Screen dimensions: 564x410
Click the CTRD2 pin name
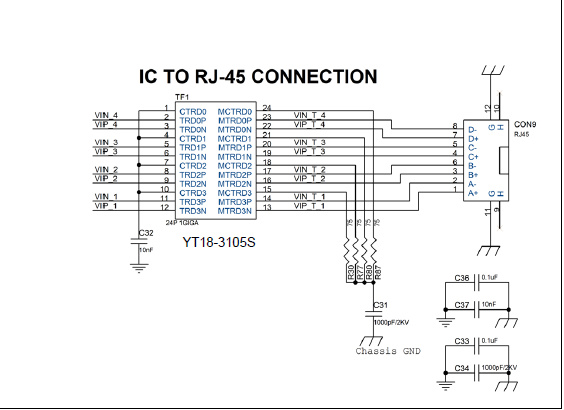193,166
